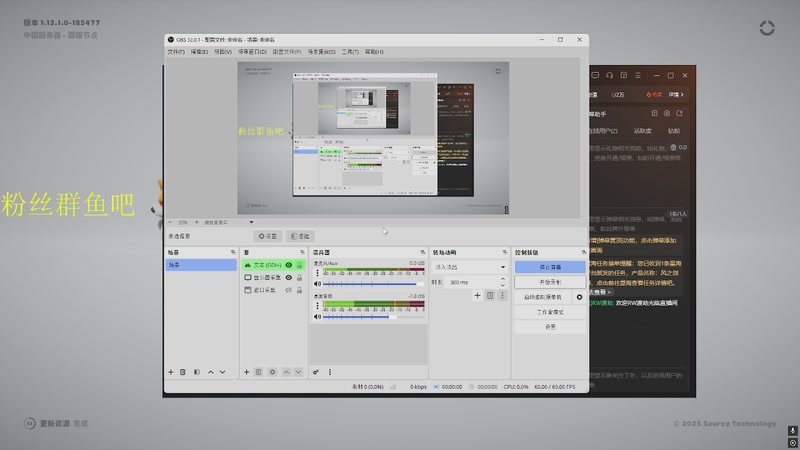This screenshot has width=800, height=450.
Task: Expand 详情 > in streaming assistant window
Action: tap(676, 94)
